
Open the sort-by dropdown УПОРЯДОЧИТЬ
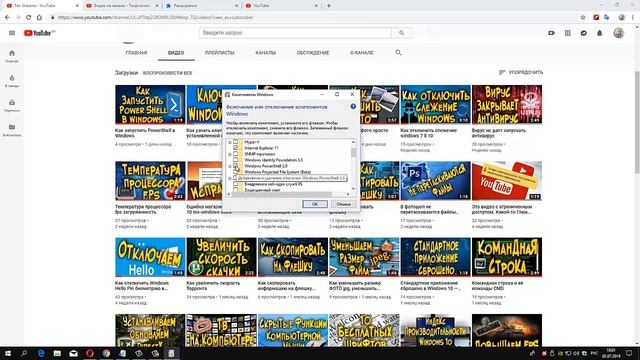coord(521,72)
